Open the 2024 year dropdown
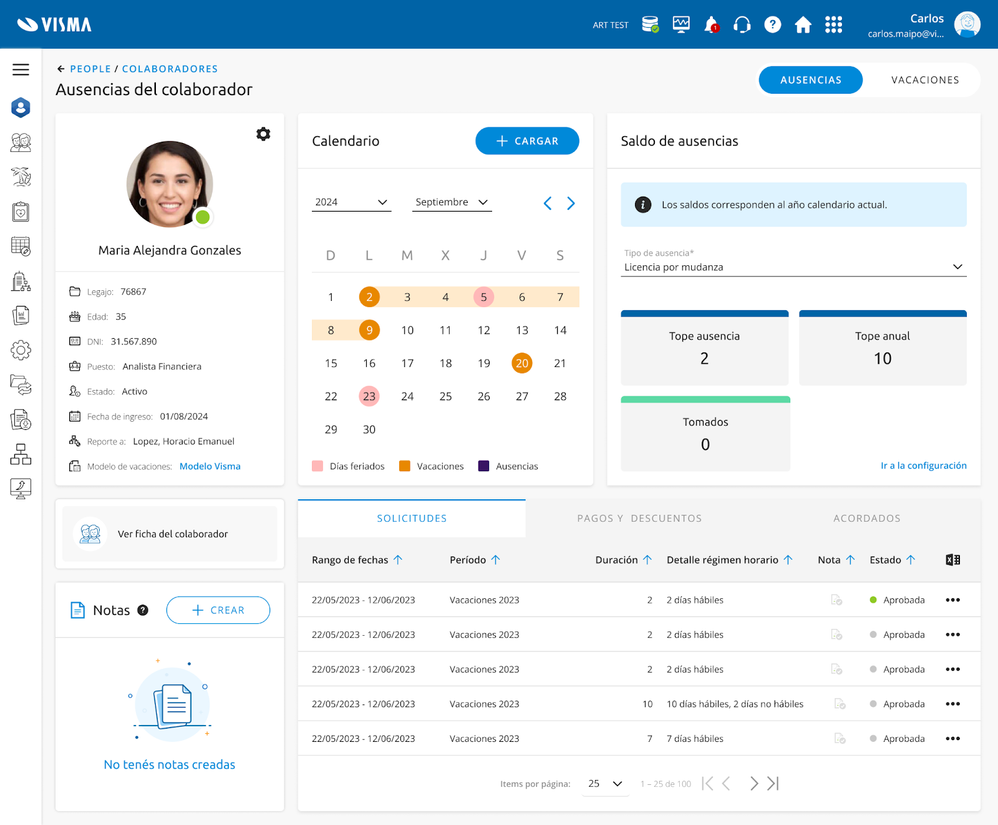Viewport: 998px width, 825px height. coord(350,202)
